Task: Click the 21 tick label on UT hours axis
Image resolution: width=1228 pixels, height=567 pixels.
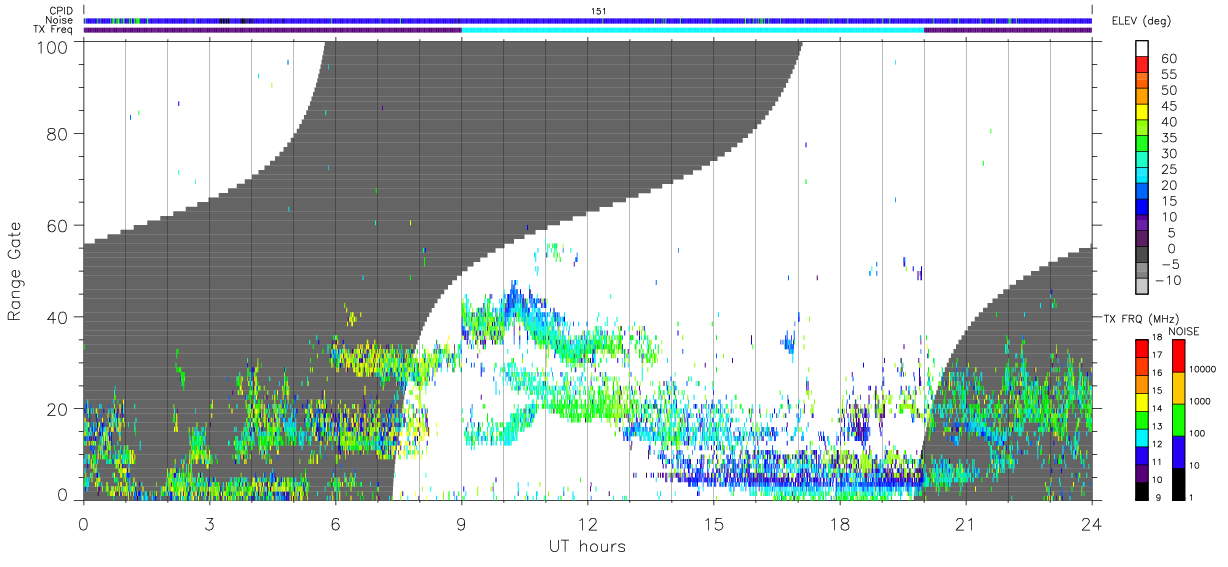Action: pos(965,524)
